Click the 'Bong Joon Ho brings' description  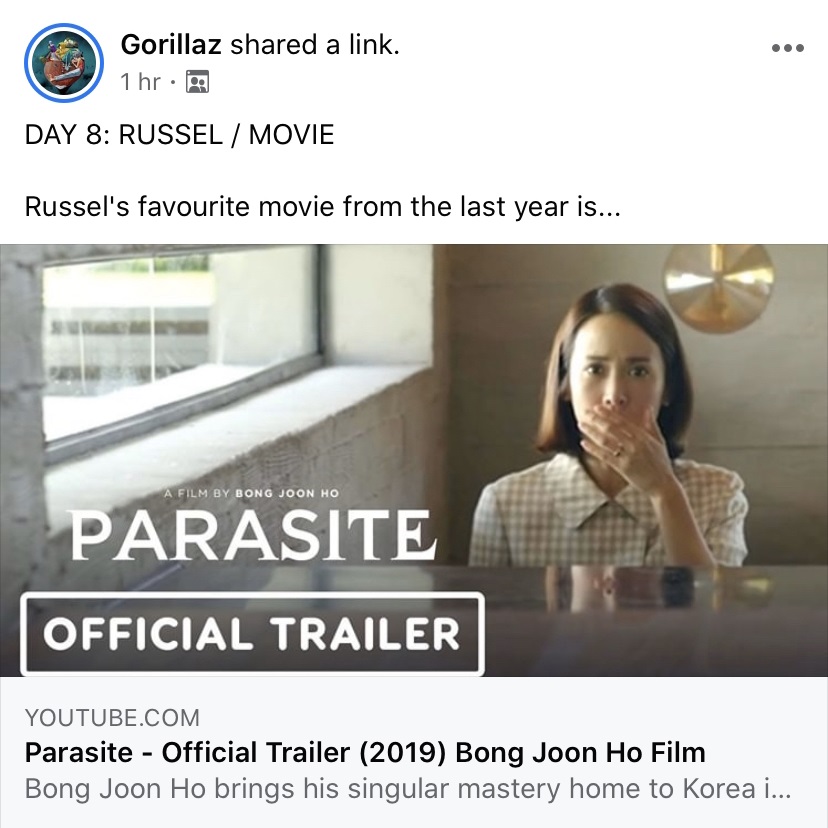(x=408, y=789)
